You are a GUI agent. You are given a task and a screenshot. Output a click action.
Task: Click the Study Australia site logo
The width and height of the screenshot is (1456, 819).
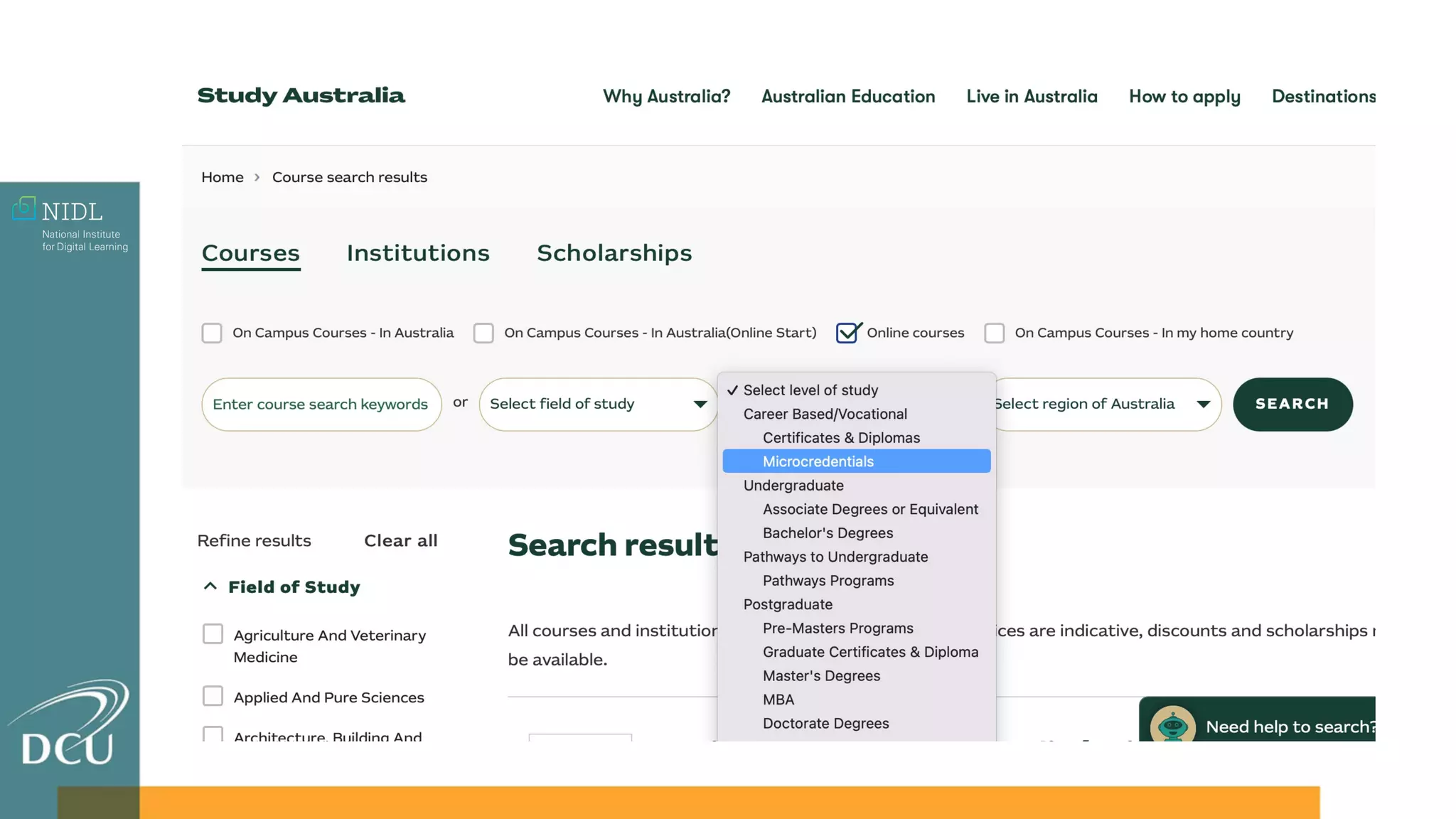(x=301, y=95)
